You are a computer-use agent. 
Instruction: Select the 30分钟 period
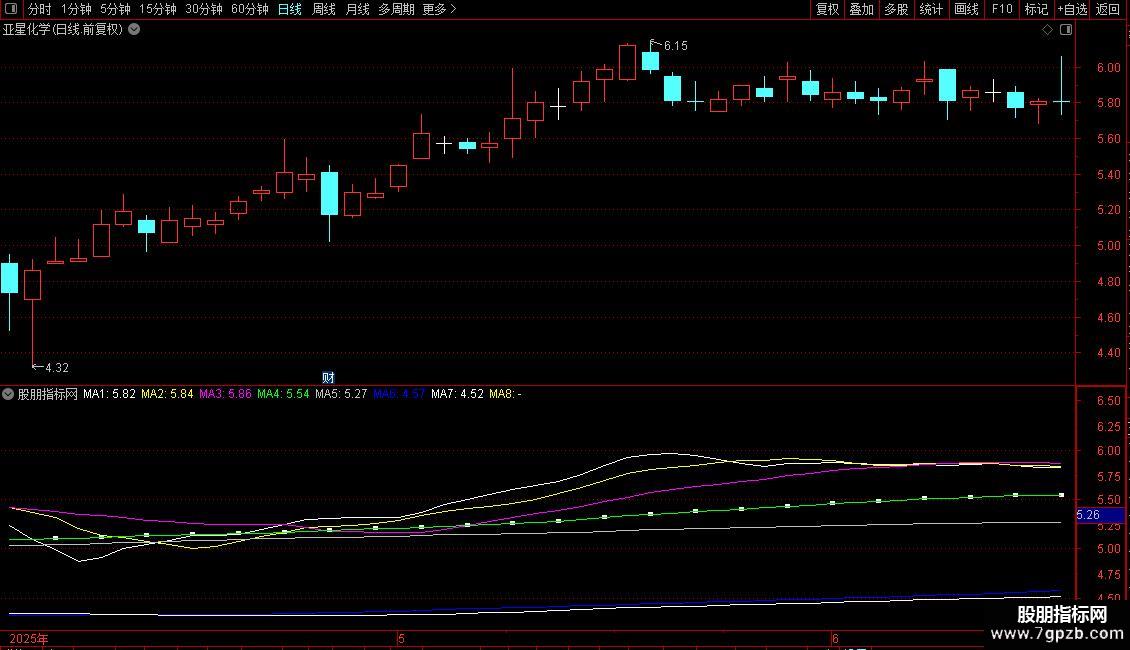(204, 9)
